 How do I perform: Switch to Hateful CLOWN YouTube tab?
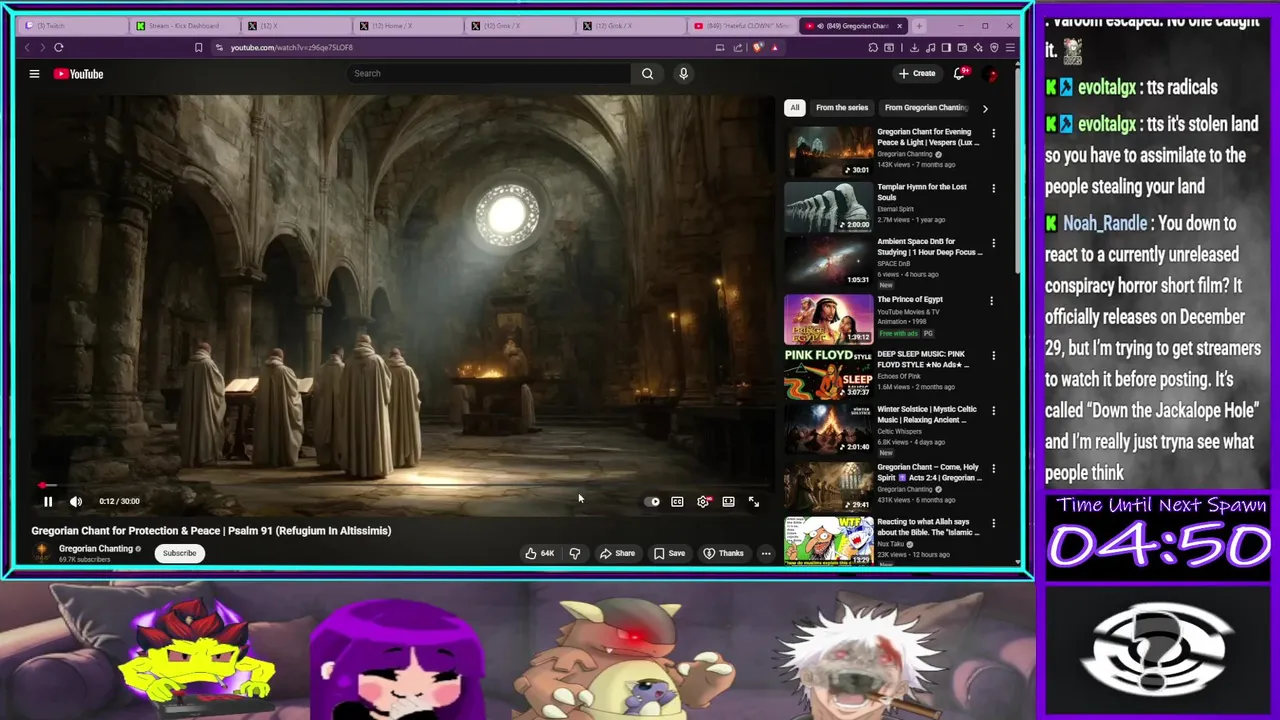[744, 26]
